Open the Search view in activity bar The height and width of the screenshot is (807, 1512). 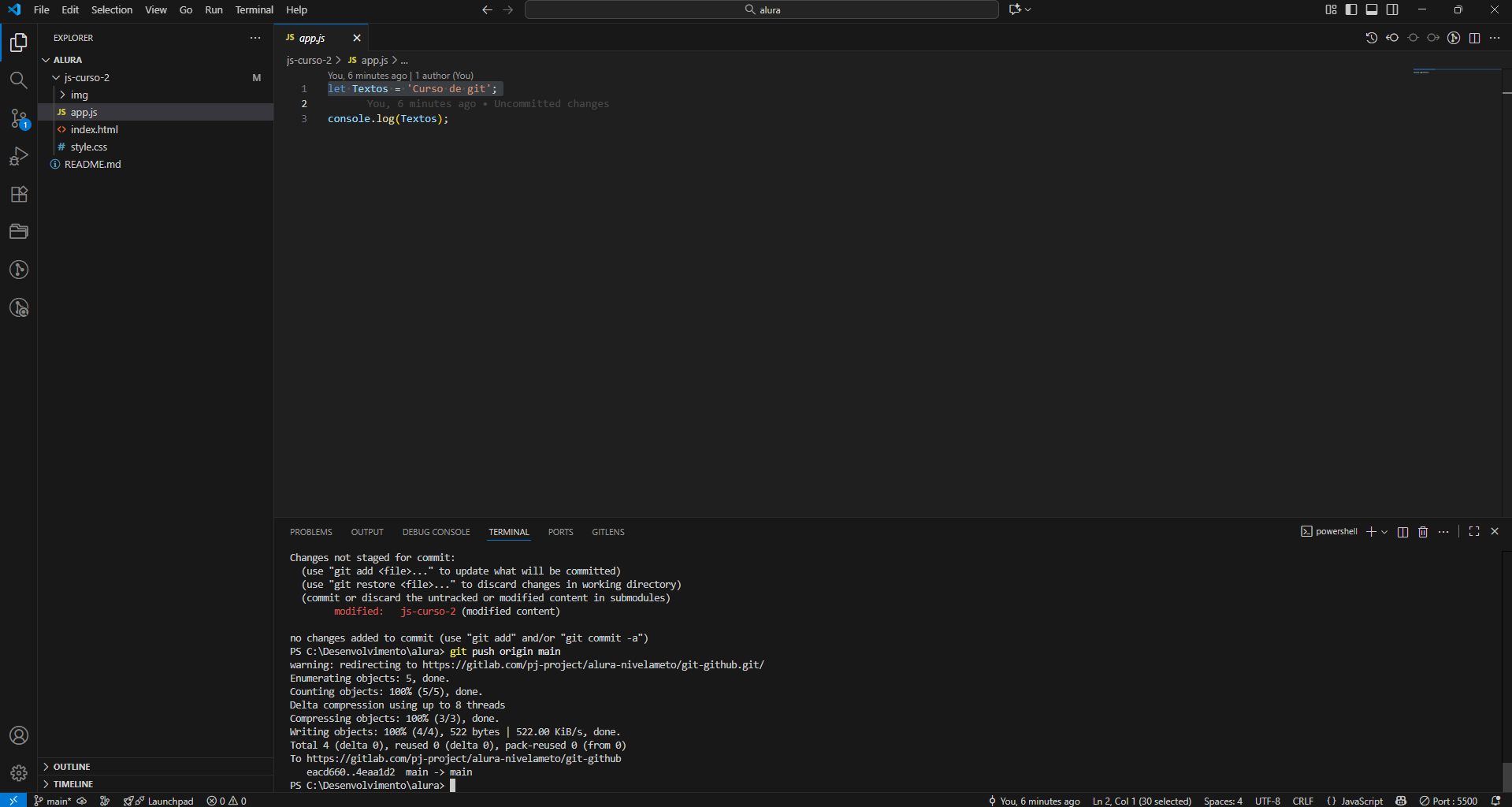[x=19, y=80]
